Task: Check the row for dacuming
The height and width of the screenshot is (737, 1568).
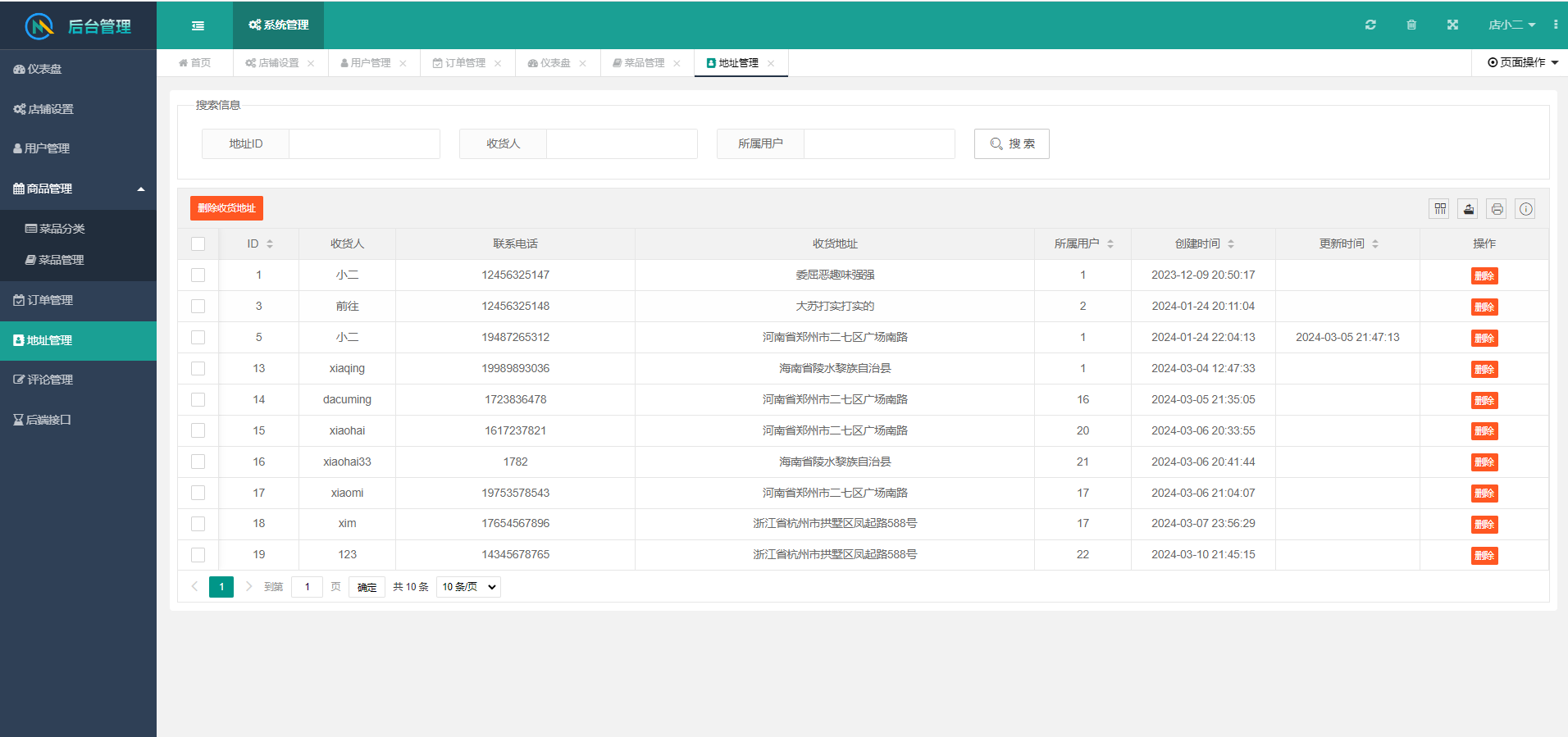Action: click(198, 399)
